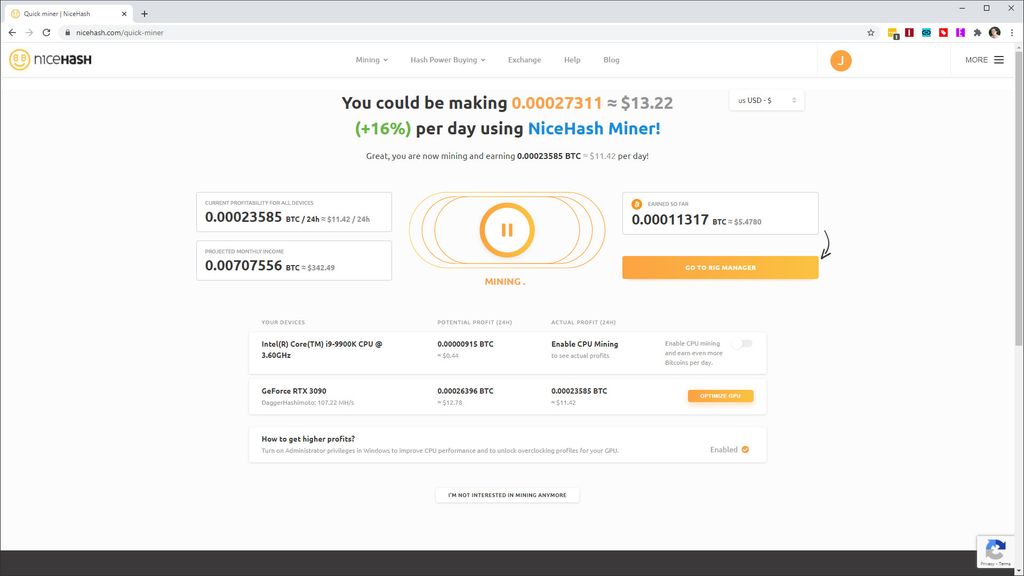Bookmark the page with the star icon
1024x576 pixels.
coord(870,32)
